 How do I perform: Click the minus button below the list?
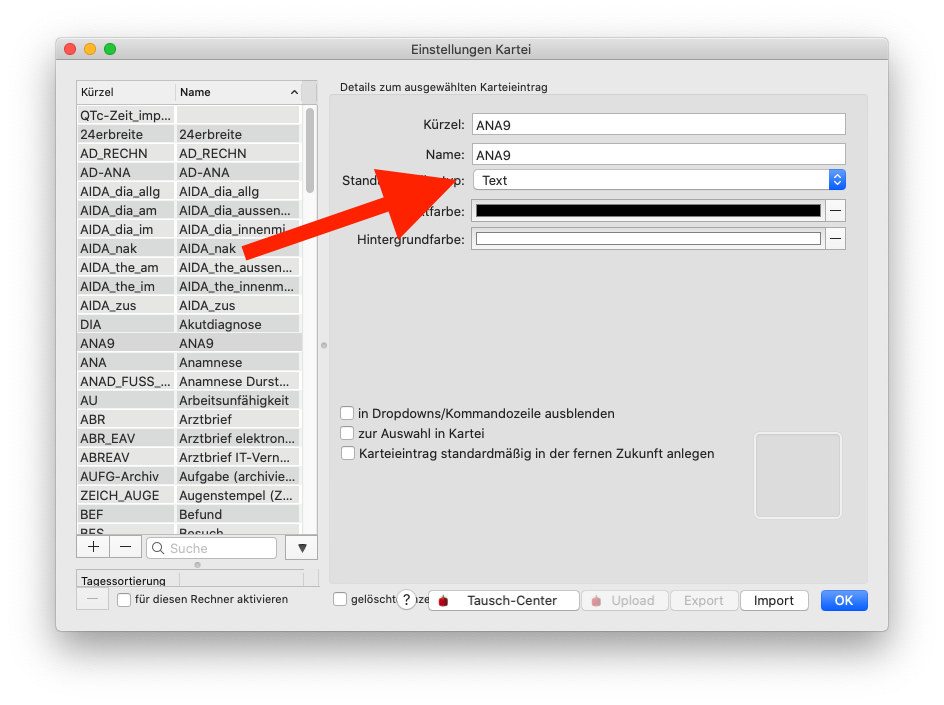click(x=125, y=547)
